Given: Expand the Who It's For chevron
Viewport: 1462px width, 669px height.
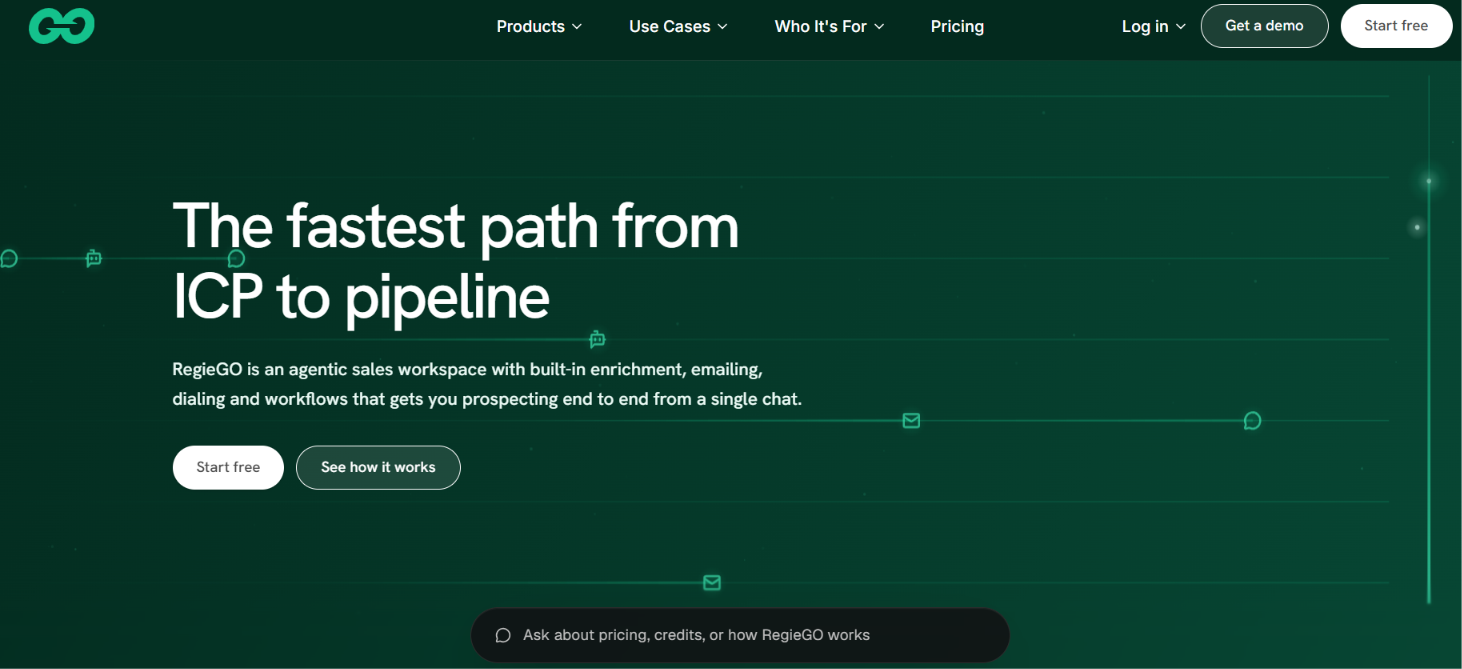Looking at the screenshot, I should 879,27.
